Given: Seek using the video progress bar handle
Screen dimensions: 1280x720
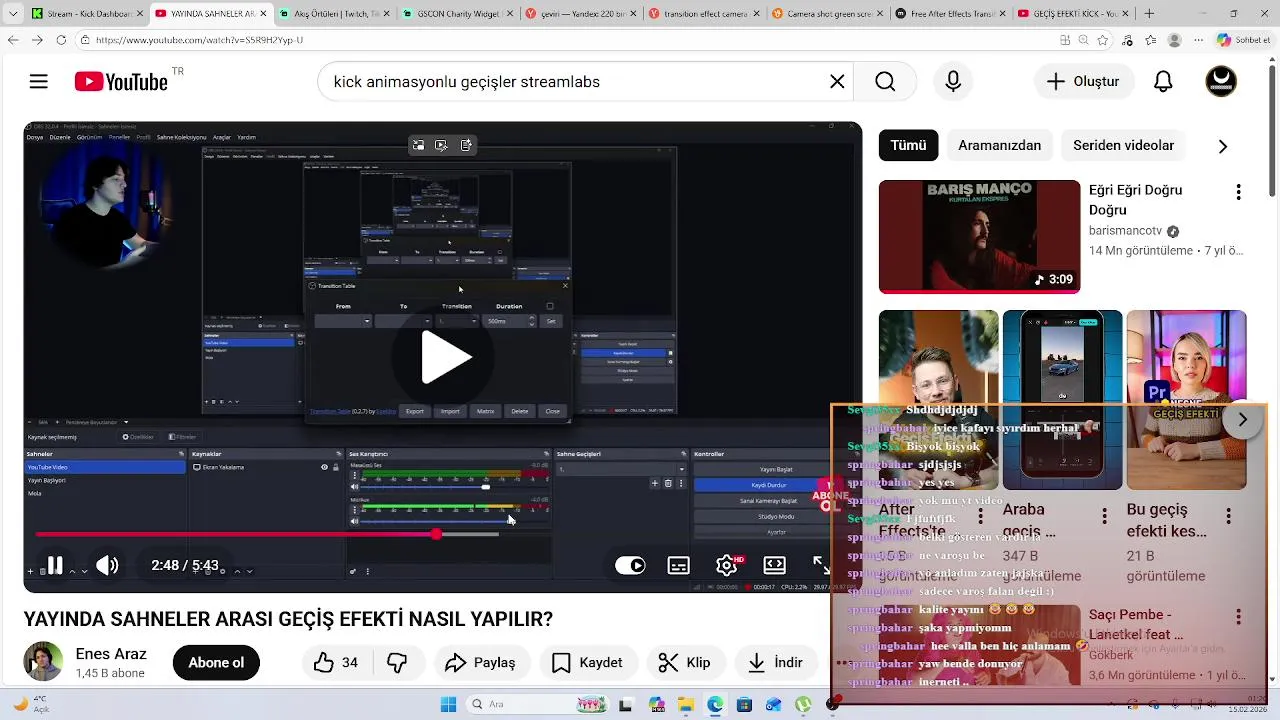Looking at the screenshot, I should [x=436, y=534].
